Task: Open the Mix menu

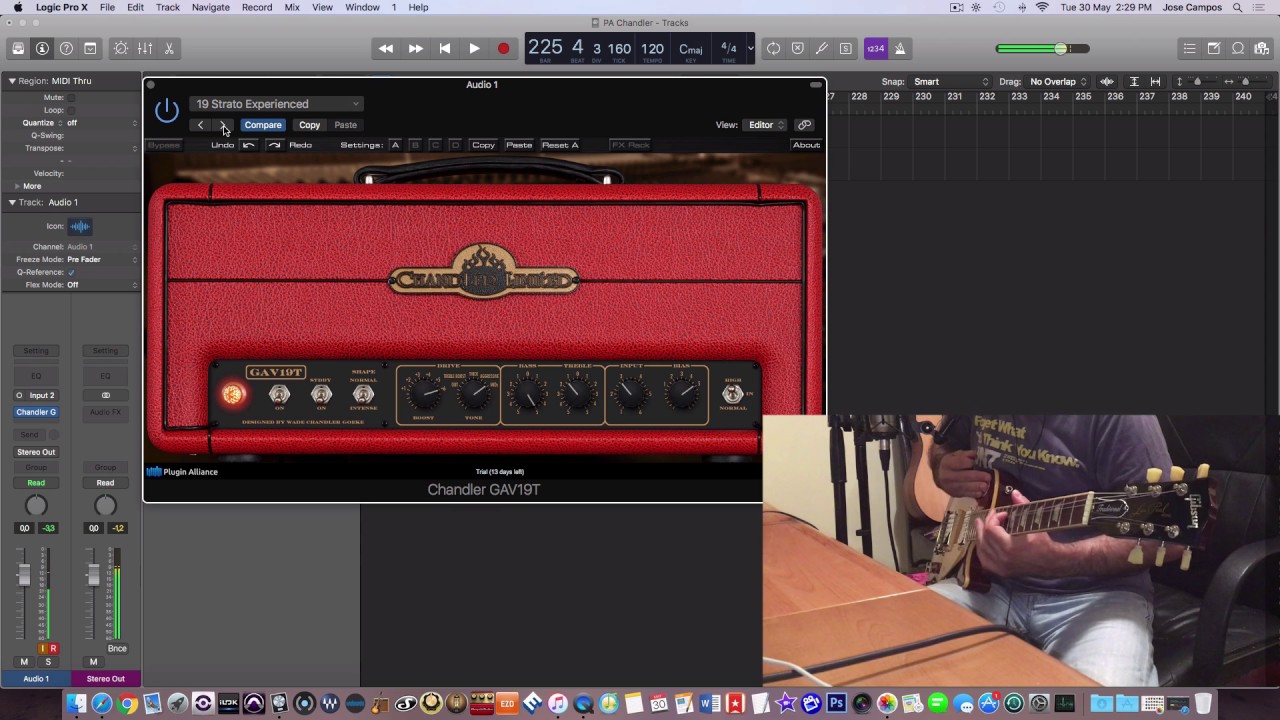Action: [x=292, y=7]
